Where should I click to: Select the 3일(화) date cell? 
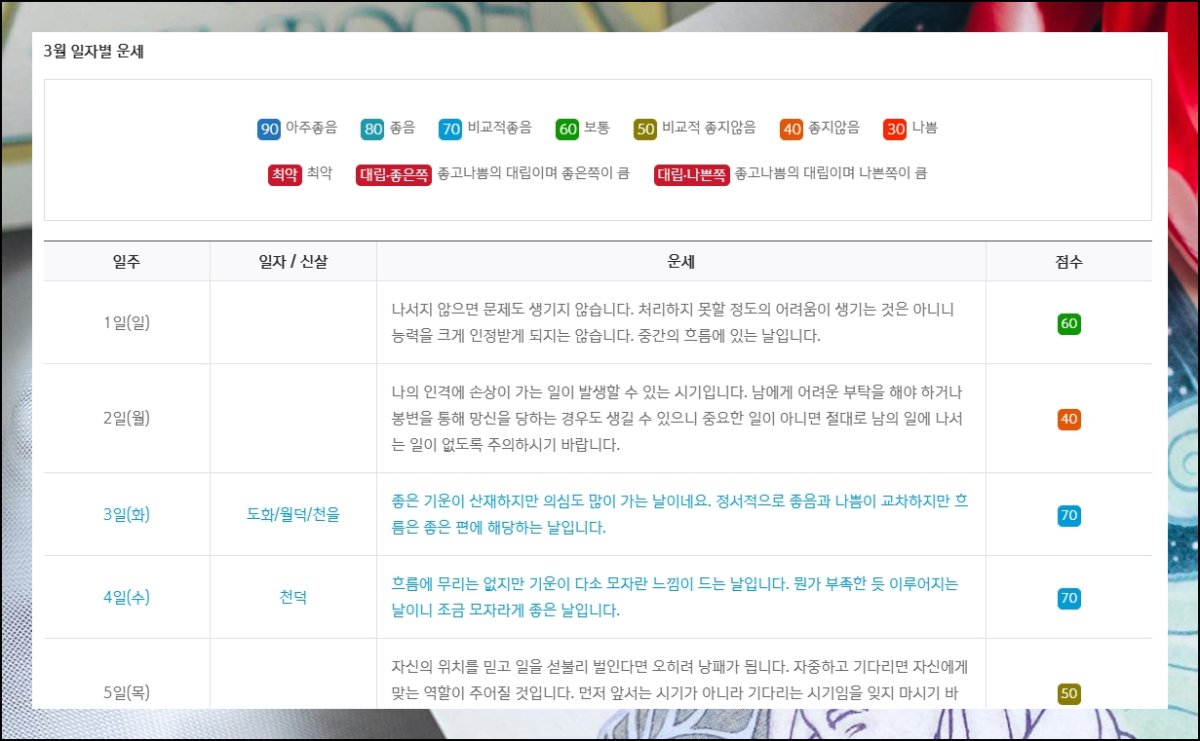coord(127,515)
